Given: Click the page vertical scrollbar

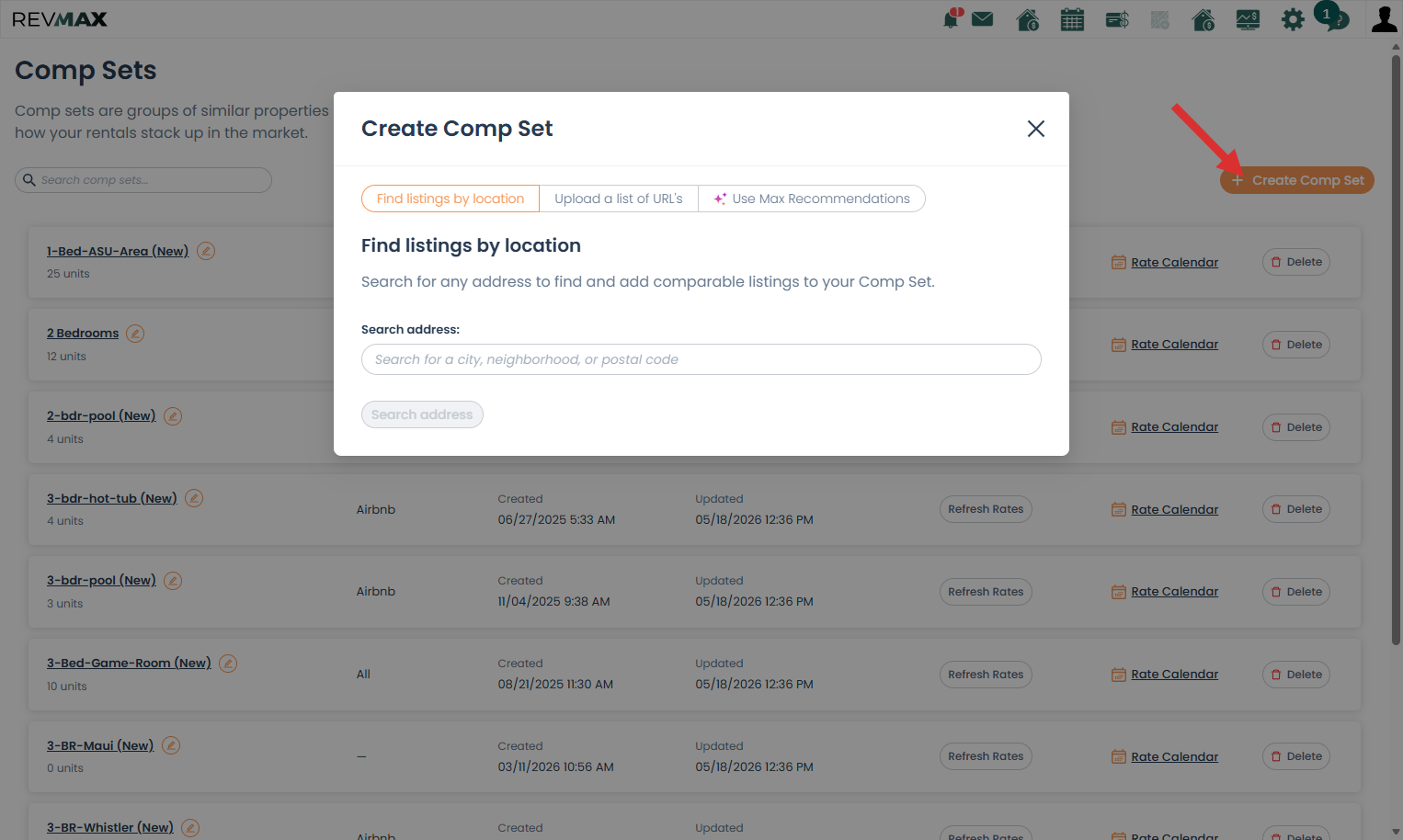Looking at the screenshot, I should pyautogui.click(x=1396, y=349).
